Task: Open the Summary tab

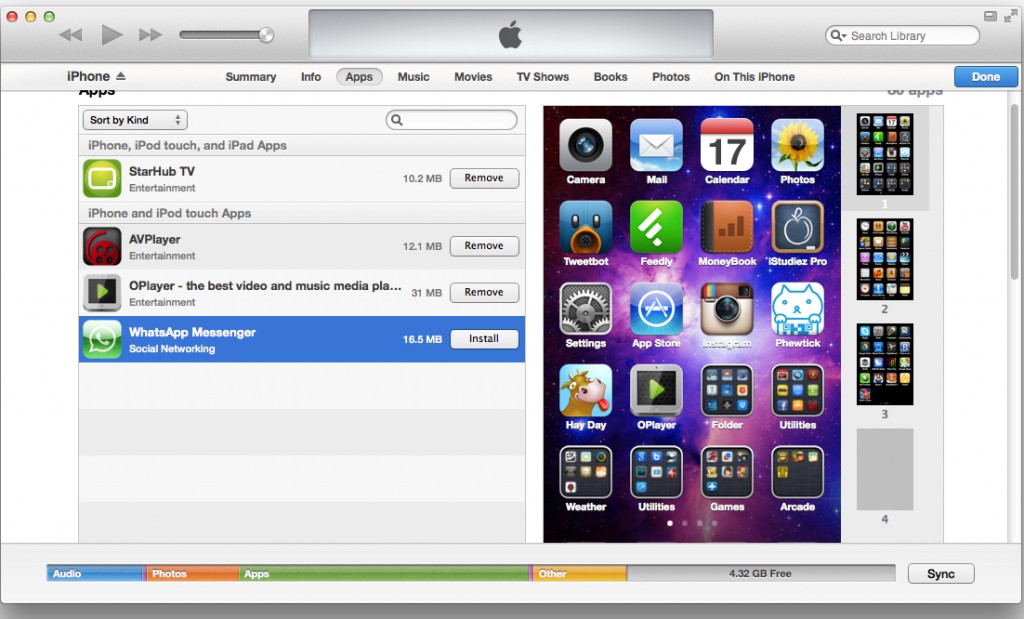Action: pyautogui.click(x=251, y=76)
